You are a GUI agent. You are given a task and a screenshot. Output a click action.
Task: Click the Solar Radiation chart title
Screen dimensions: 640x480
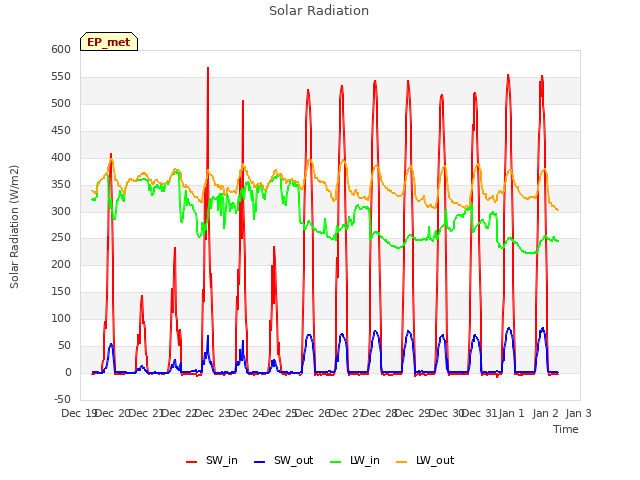click(x=319, y=11)
